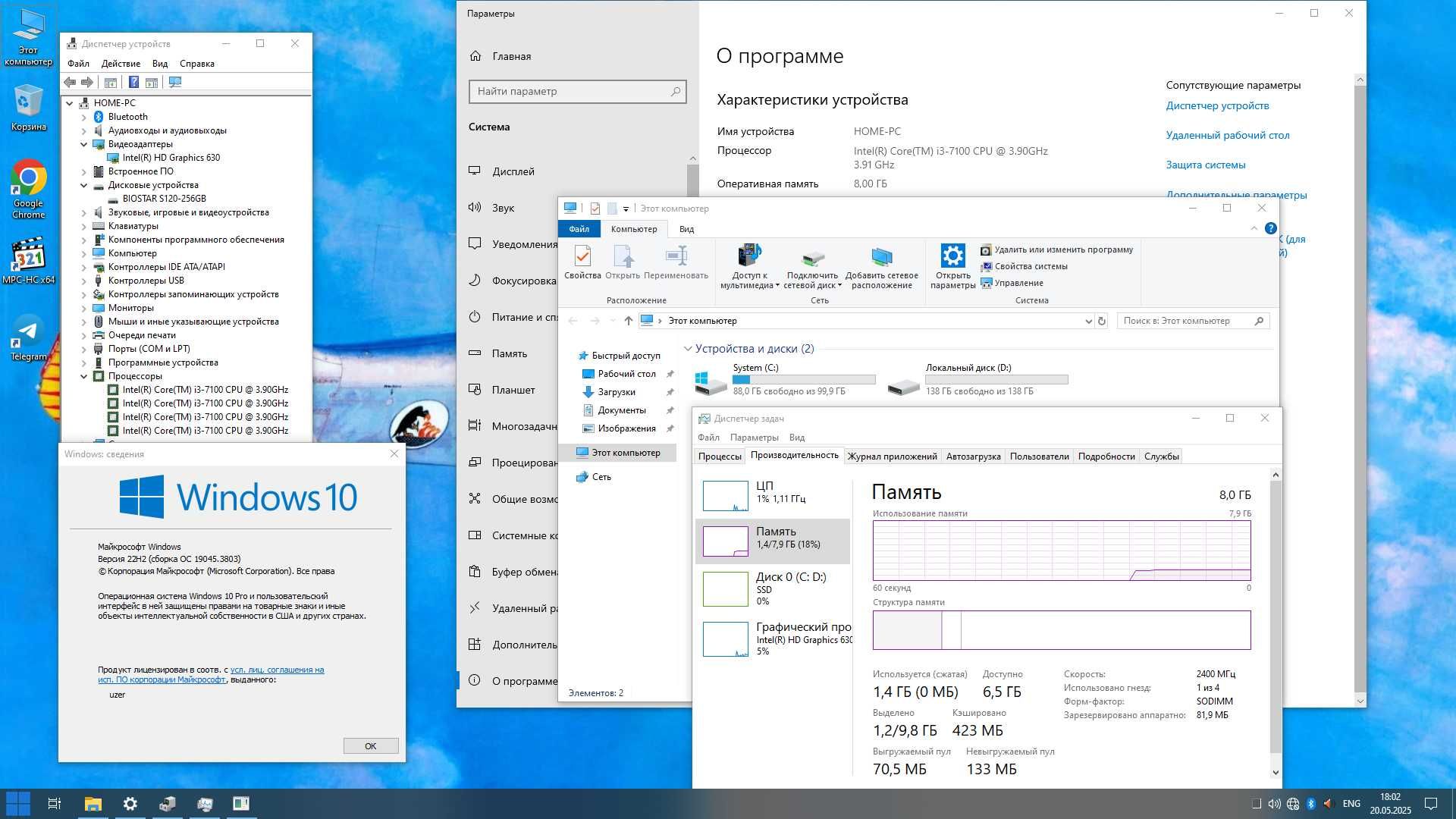Click Task Manager vertical scrollbar down arrow

(1276, 772)
